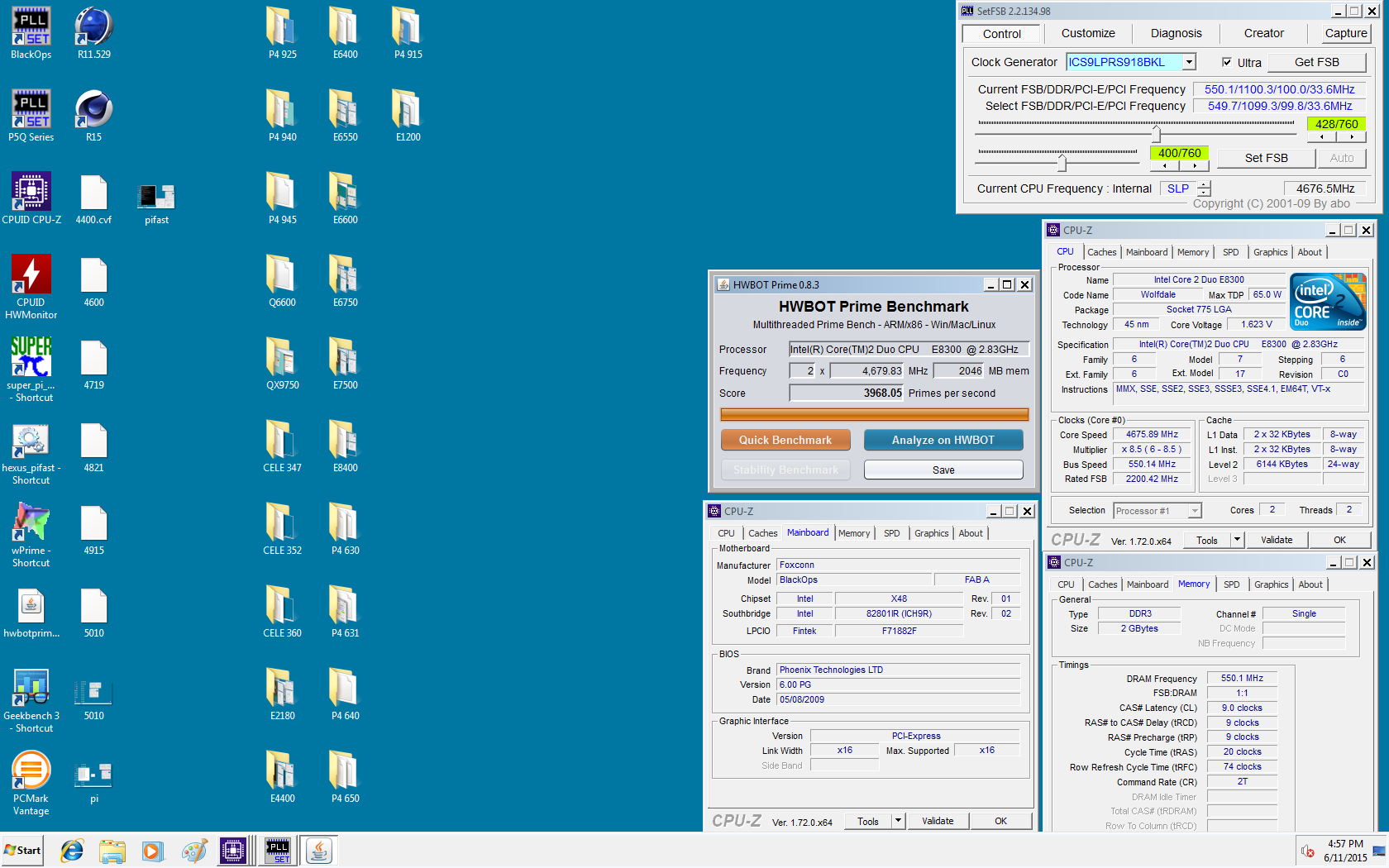Image resolution: width=1389 pixels, height=868 pixels.
Task: Click the Get FSB button
Action: pos(1316,62)
